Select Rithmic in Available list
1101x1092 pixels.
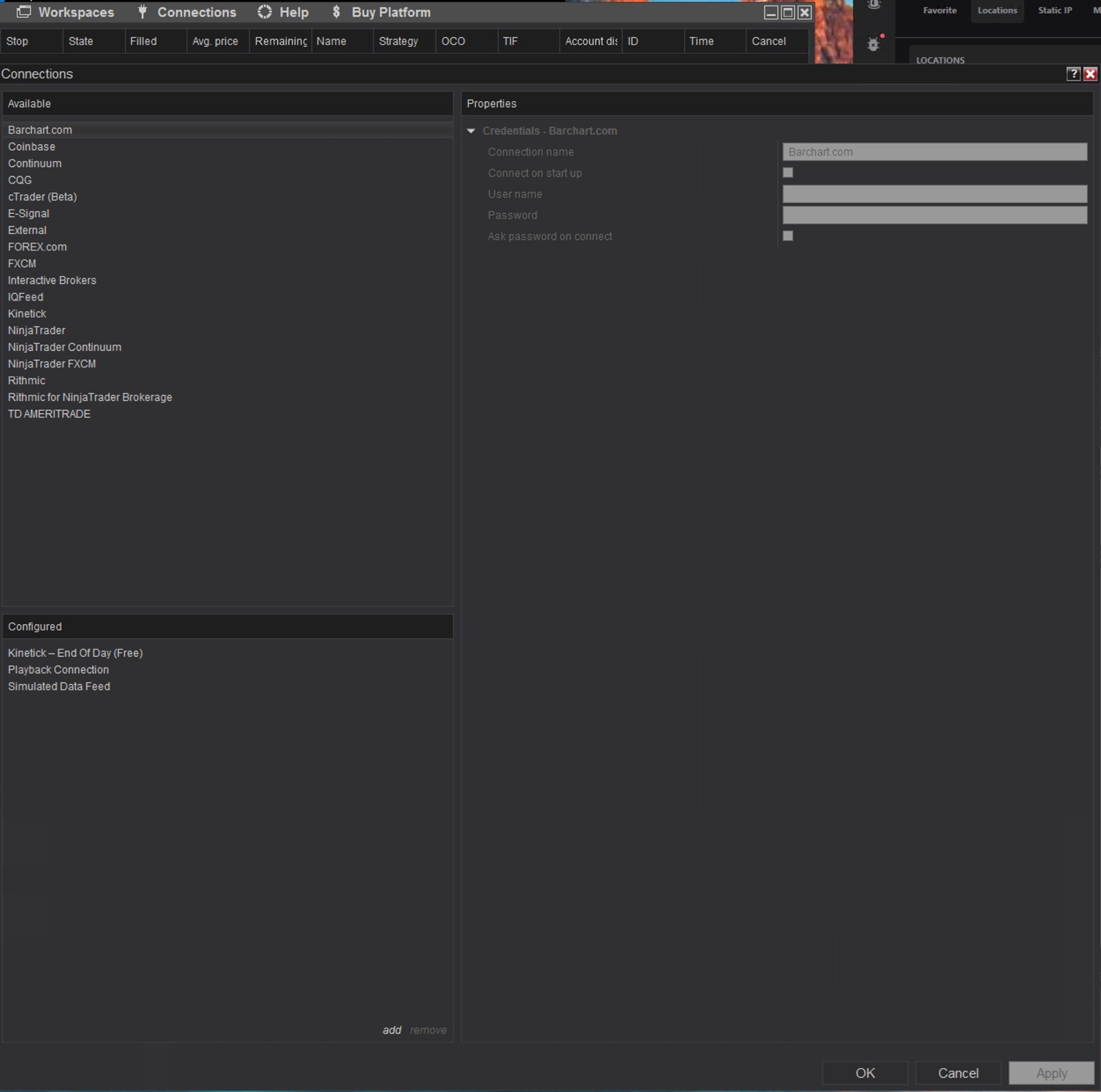click(x=228, y=381)
